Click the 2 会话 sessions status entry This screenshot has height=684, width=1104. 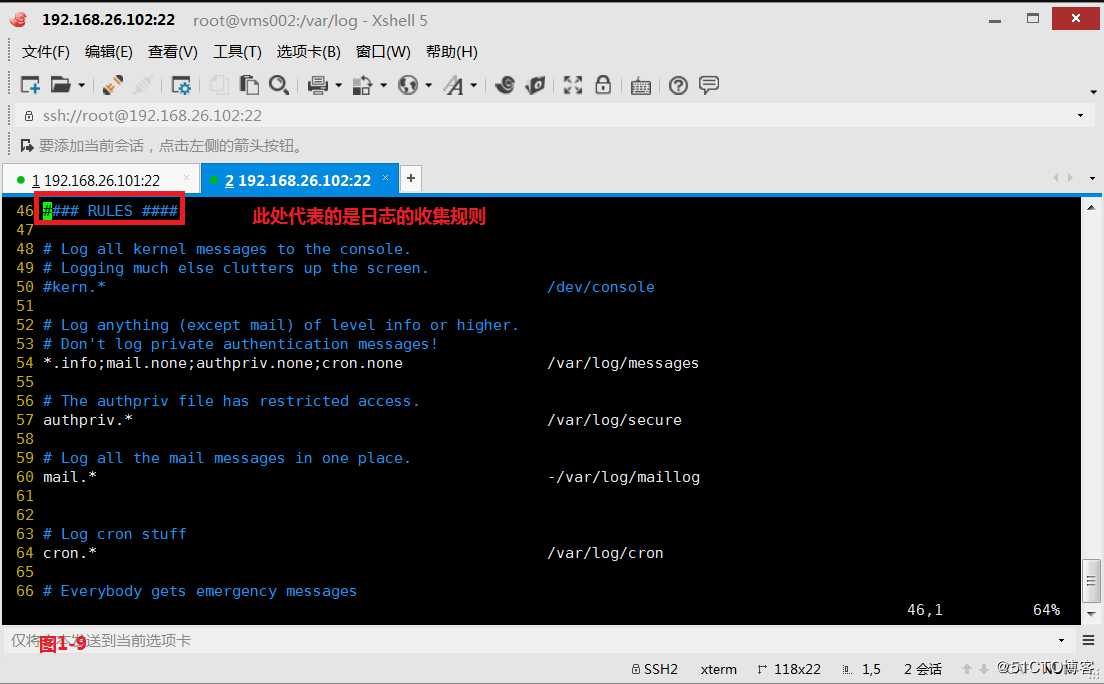[922, 669]
